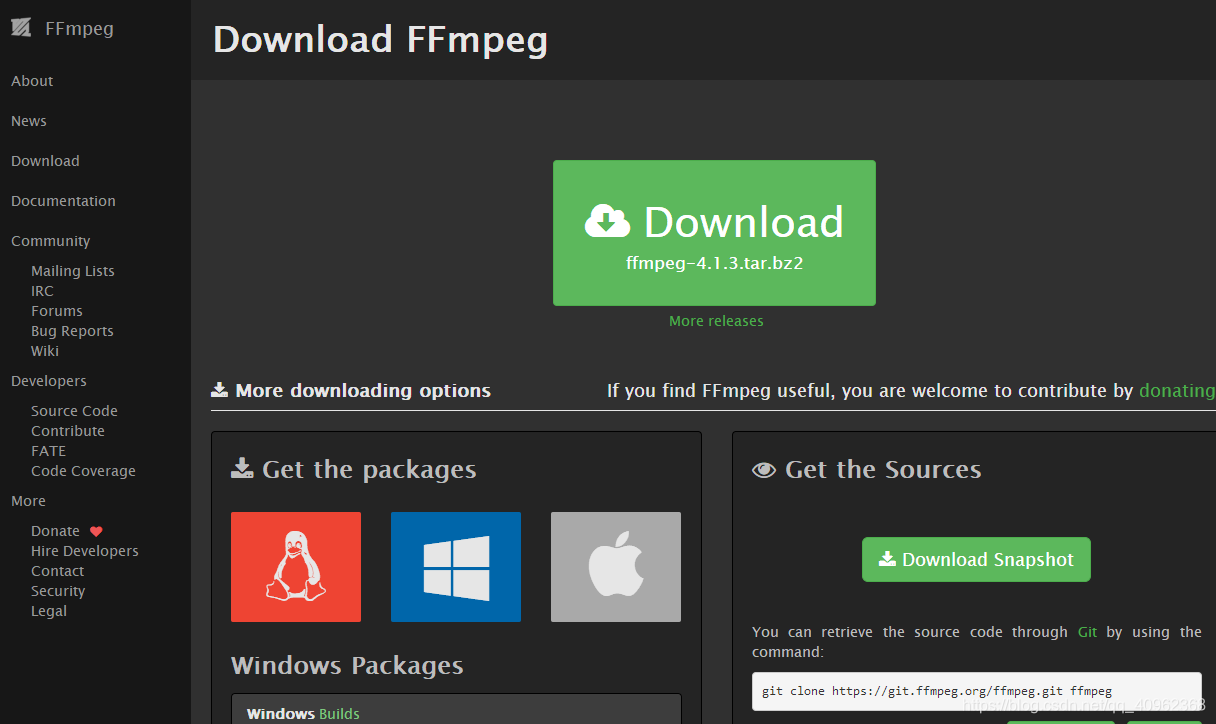The image size is (1216, 724).
Task: Open News in the sidebar
Action: pos(29,121)
